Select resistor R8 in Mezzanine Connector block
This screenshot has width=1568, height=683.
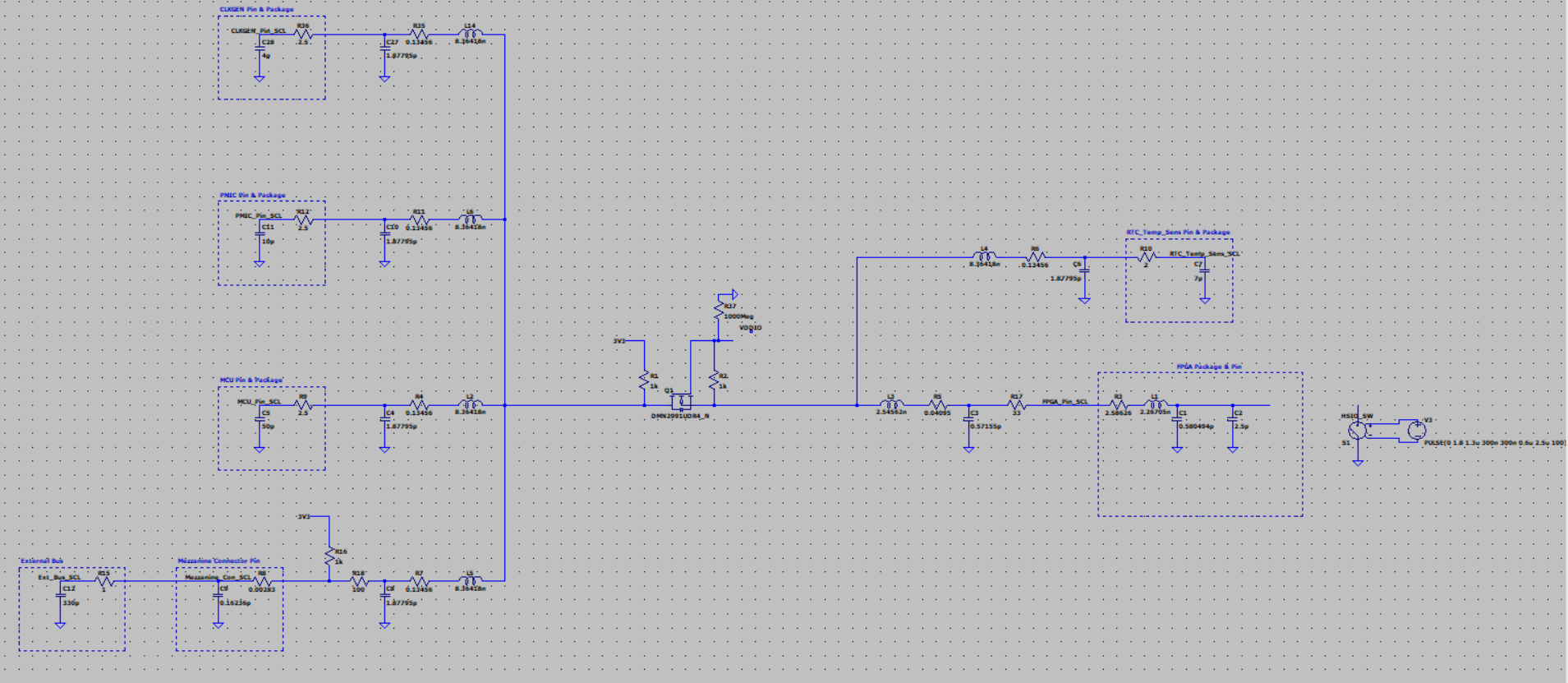click(262, 581)
